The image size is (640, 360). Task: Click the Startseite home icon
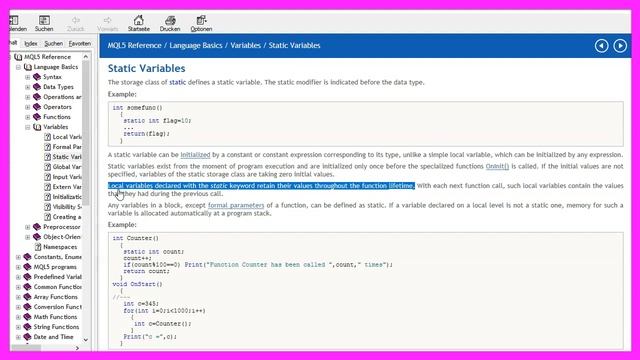139,20
